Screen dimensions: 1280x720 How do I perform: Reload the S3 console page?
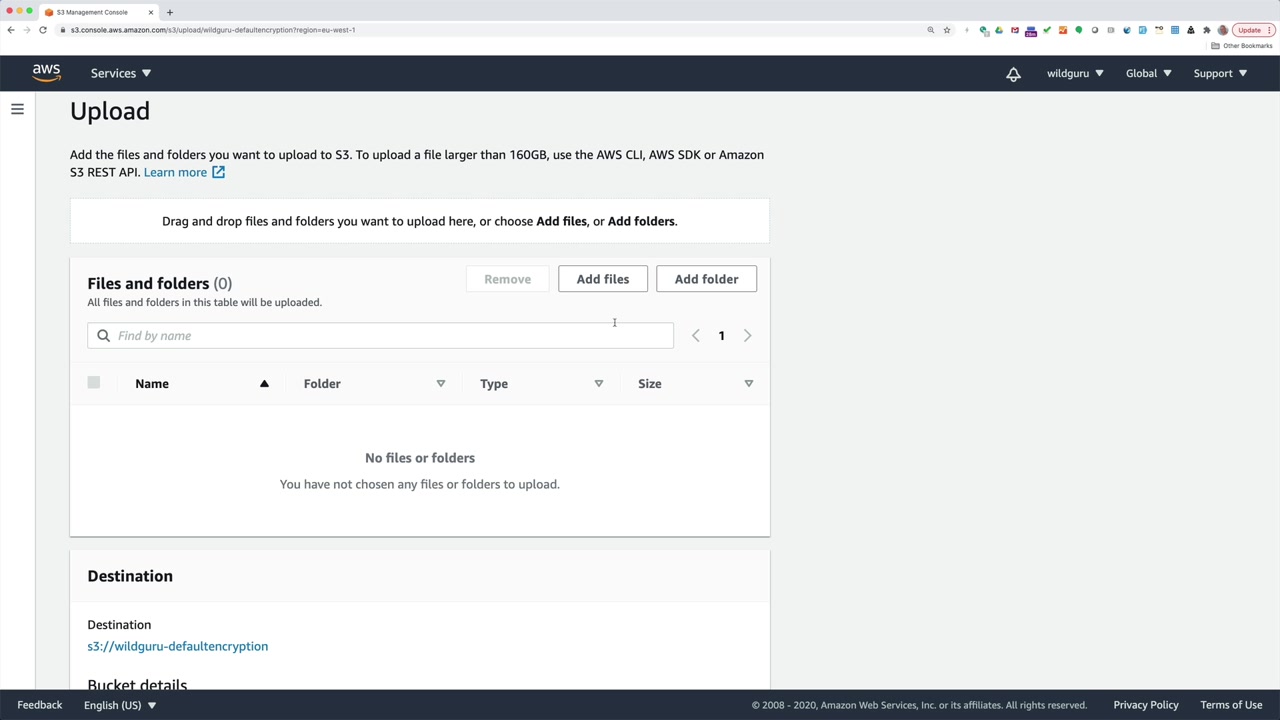point(43,30)
